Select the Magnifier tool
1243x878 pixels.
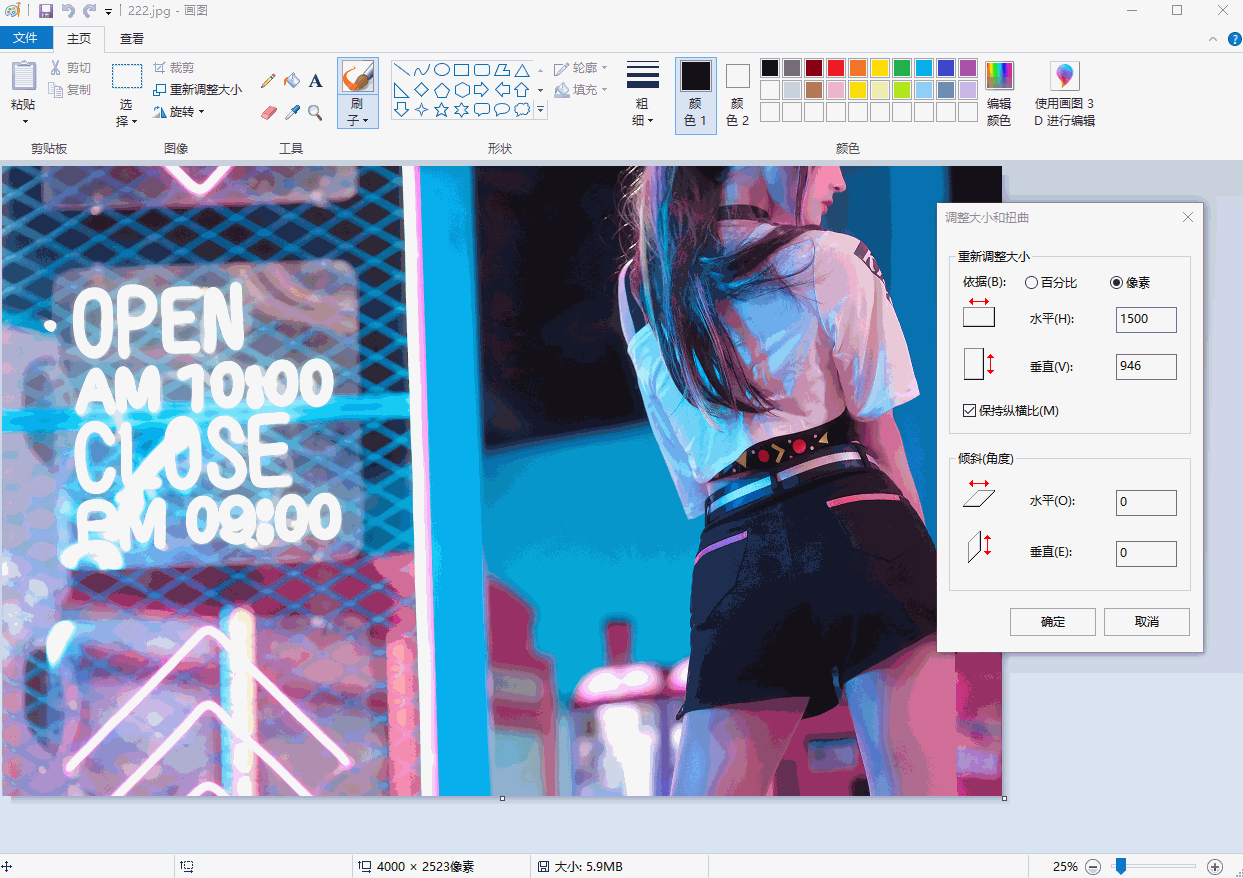coord(315,113)
